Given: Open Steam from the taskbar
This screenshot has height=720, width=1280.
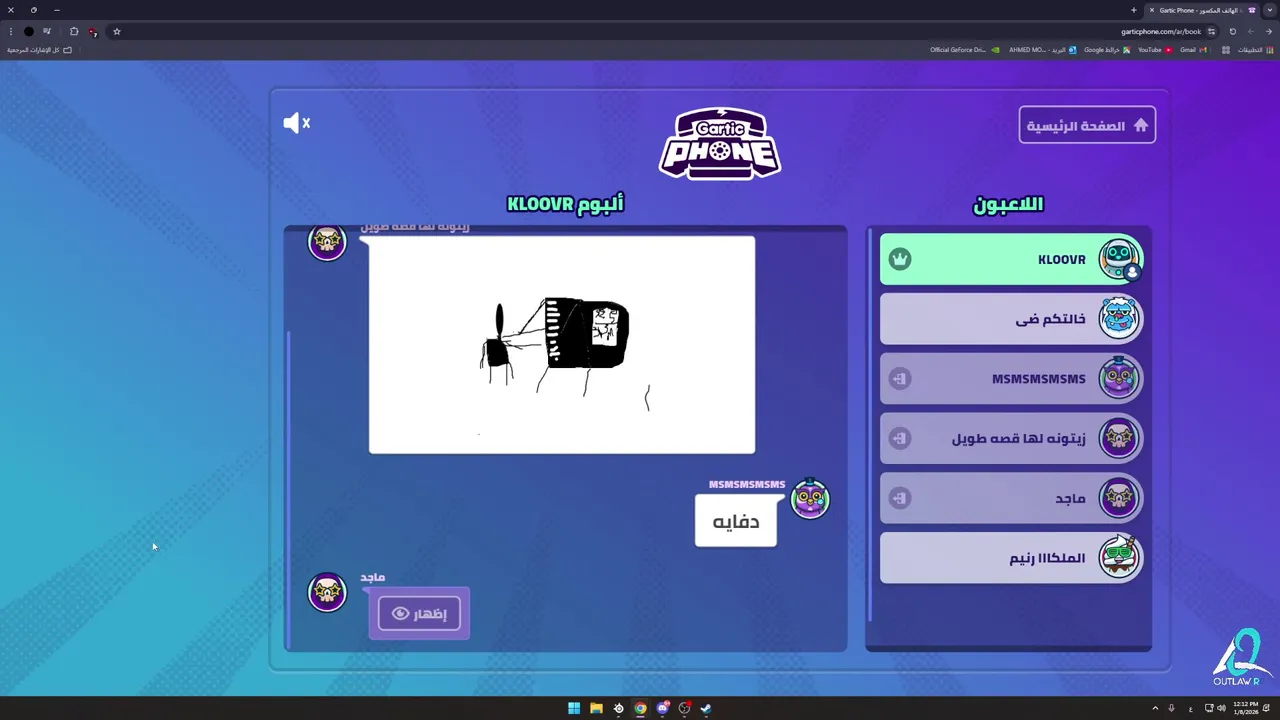Looking at the screenshot, I should click(706, 708).
